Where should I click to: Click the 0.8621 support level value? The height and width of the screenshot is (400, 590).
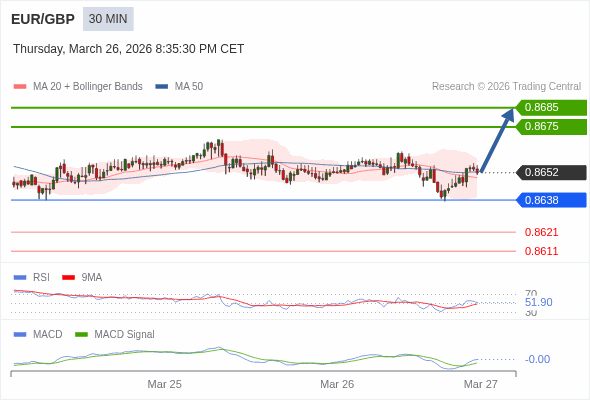click(x=541, y=232)
